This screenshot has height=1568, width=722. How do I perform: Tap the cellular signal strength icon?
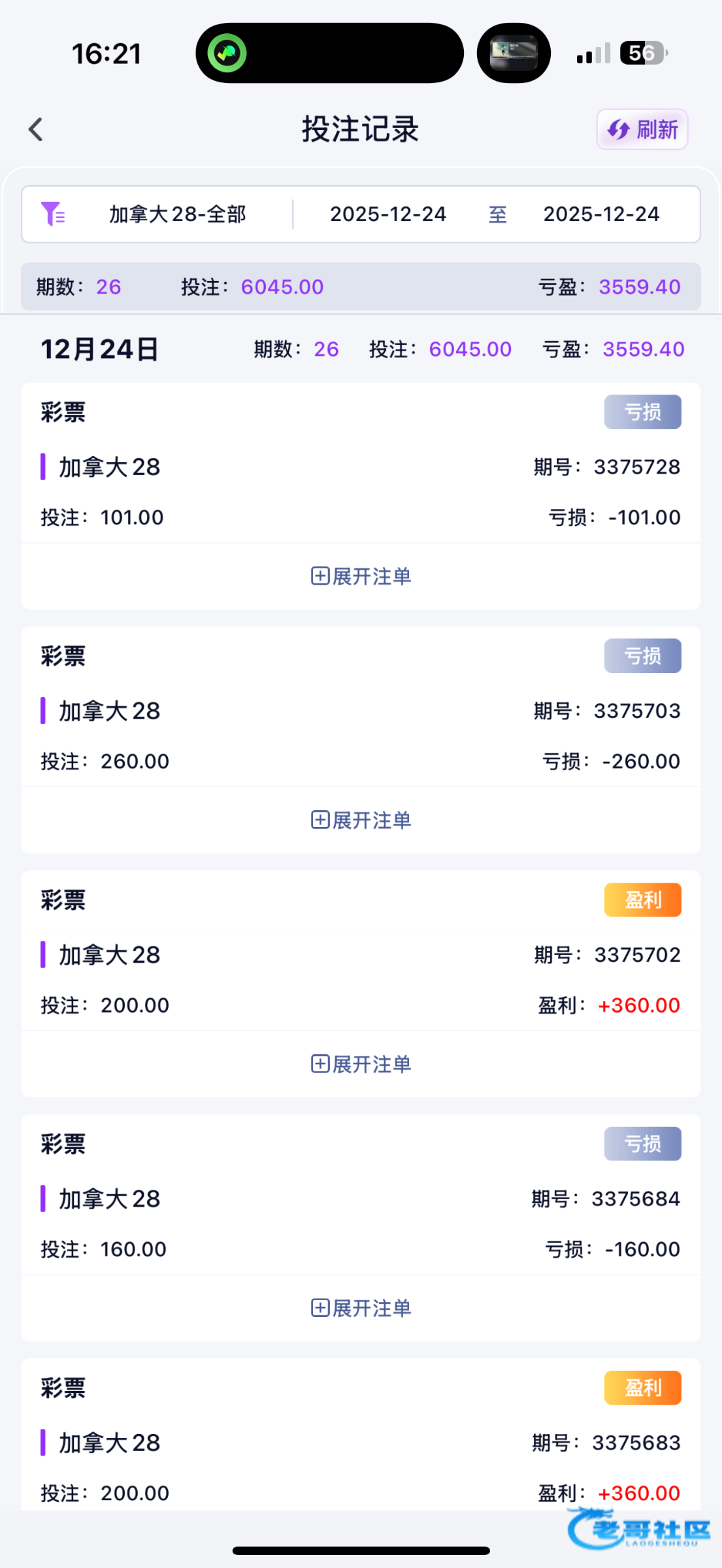pos(593,54)
